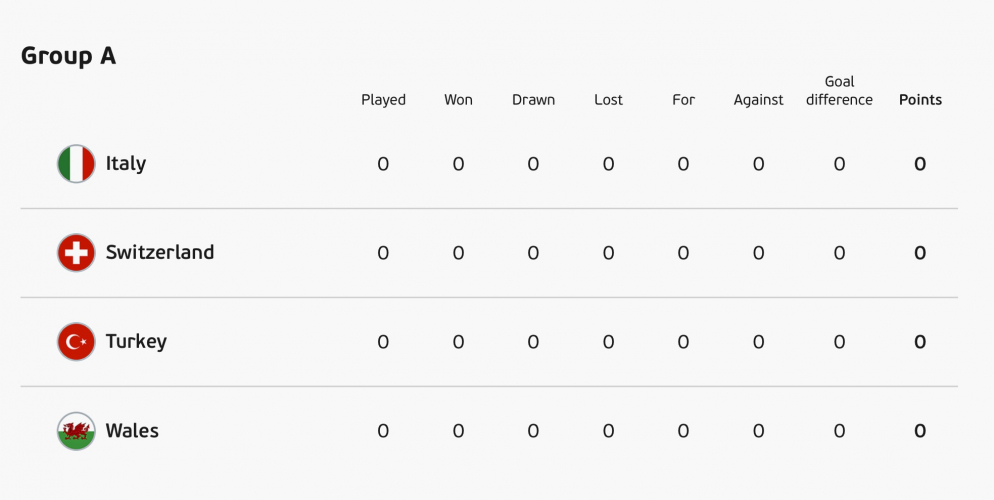This screenshot has width=994, height=500.
Task: Select the Wales team name
Action: tap(132, 431)
